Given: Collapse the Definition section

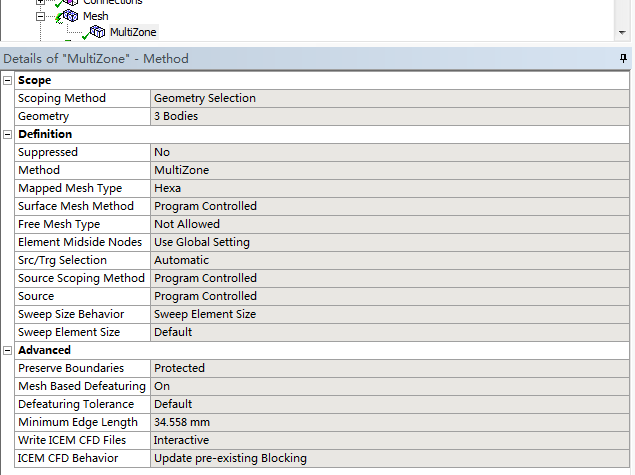Looking at the screenshot, I should tap(9, 134).
